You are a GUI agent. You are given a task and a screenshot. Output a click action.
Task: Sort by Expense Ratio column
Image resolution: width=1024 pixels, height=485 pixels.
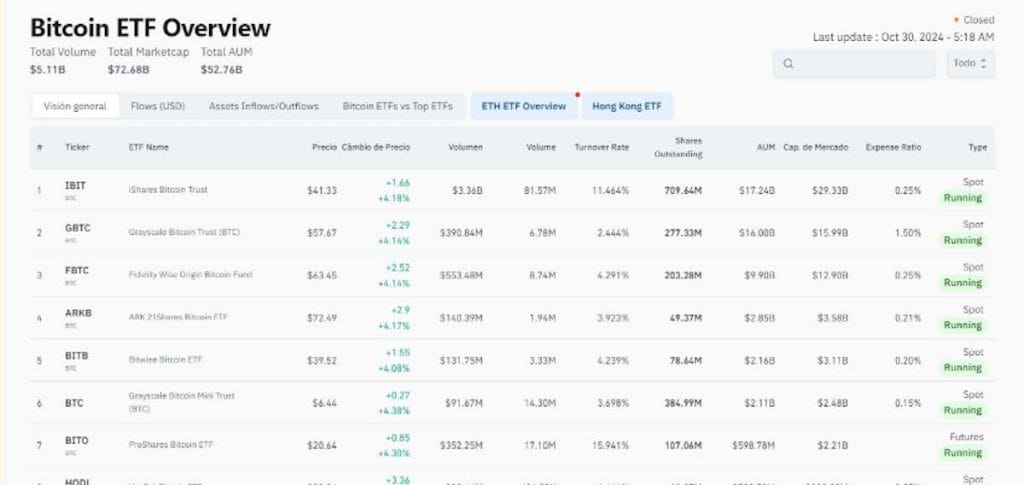(x=893, y=148)
